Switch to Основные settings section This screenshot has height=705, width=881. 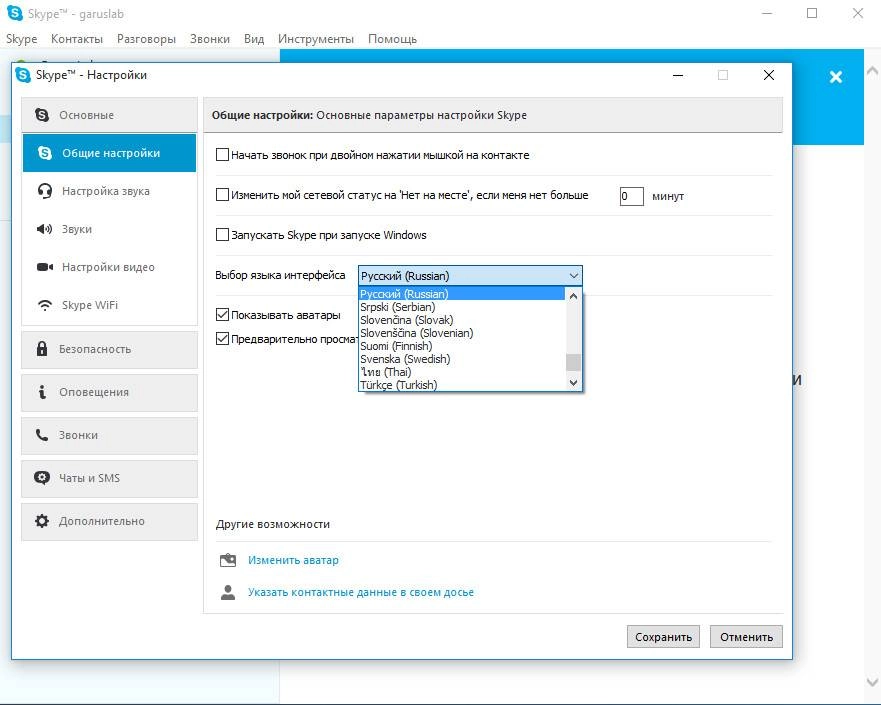coord(110,115)
